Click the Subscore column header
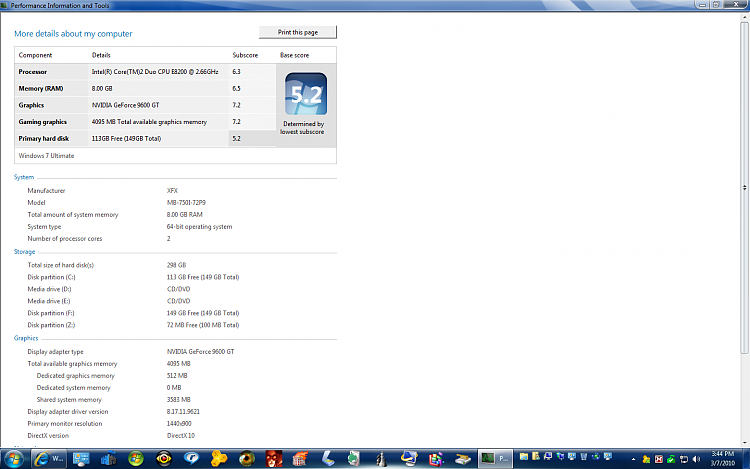 tap(245, 55)
